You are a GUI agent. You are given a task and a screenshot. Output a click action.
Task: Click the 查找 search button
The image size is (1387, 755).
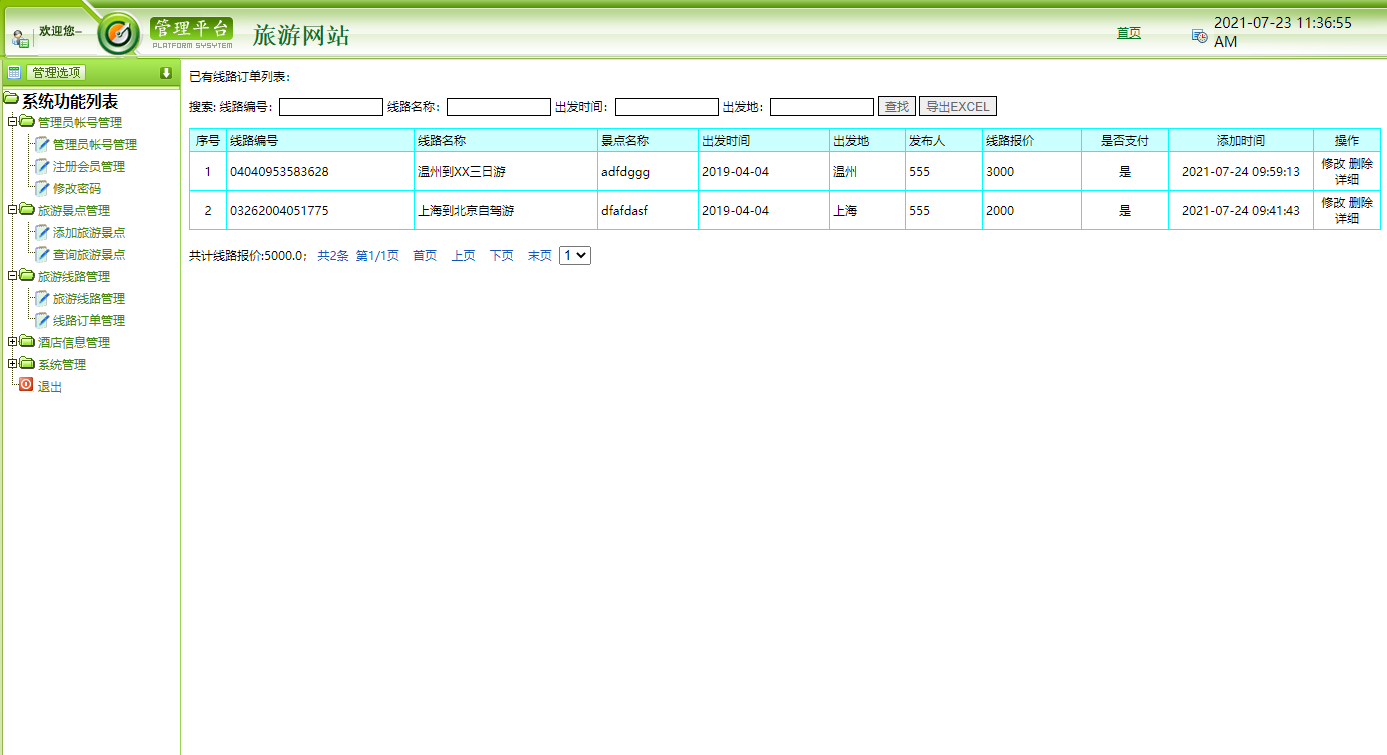click(x=896, y=106)
